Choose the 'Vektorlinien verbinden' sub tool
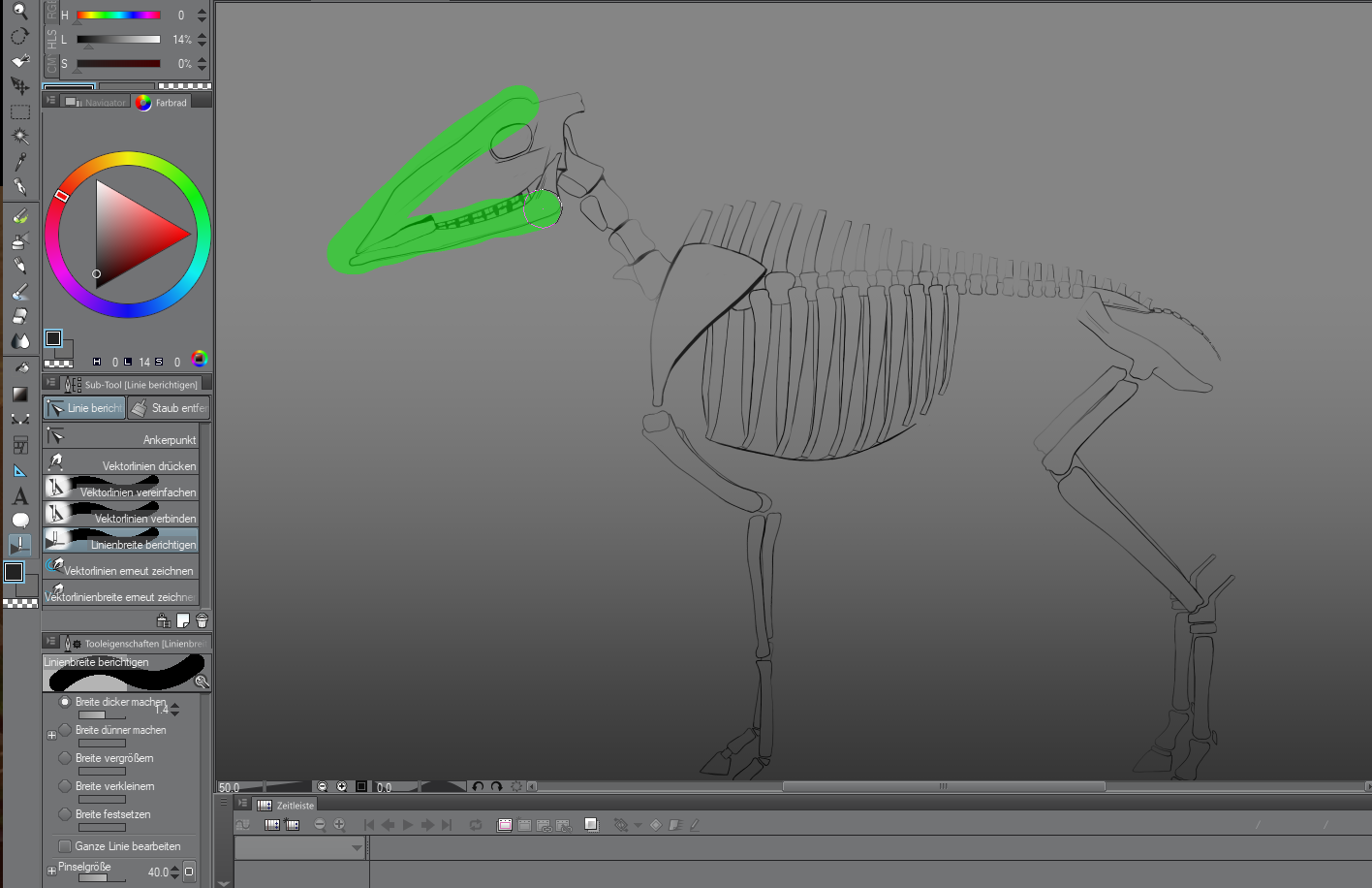Image resolution: width=1372 pixels, height=888 pixels. point(121,516)
